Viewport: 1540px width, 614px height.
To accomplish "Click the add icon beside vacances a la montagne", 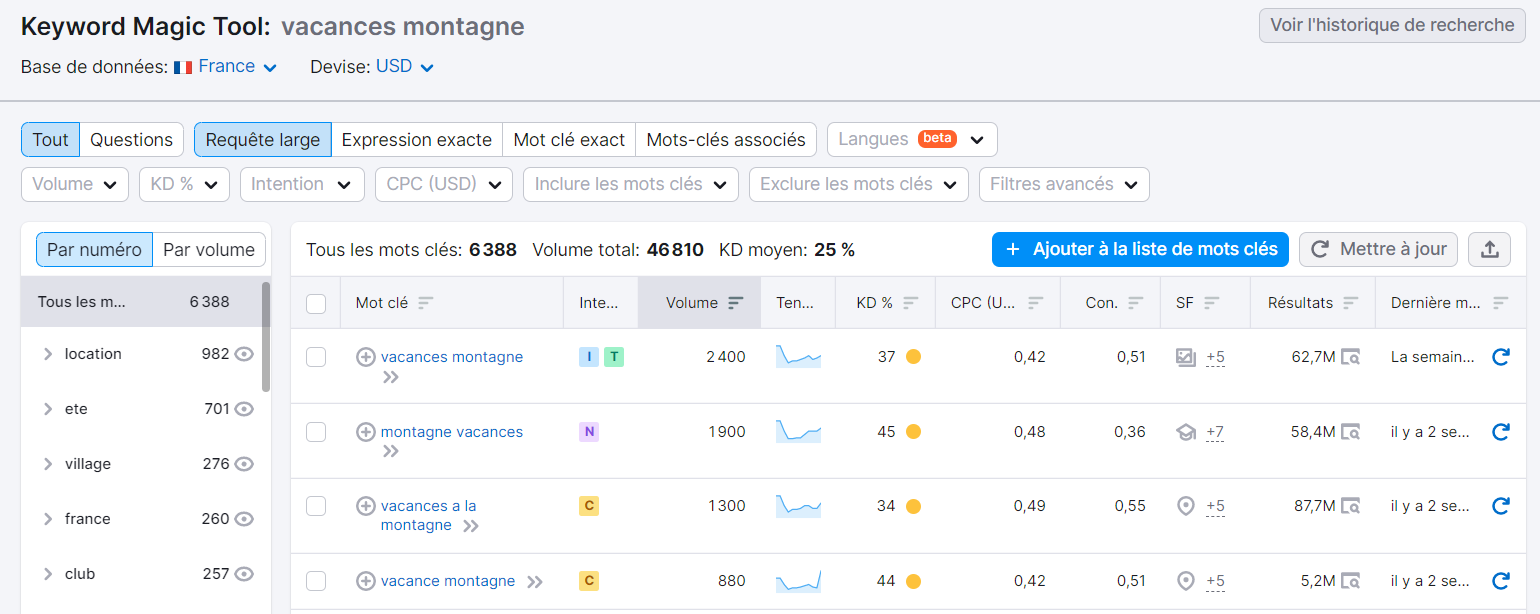I will (366, 506).
